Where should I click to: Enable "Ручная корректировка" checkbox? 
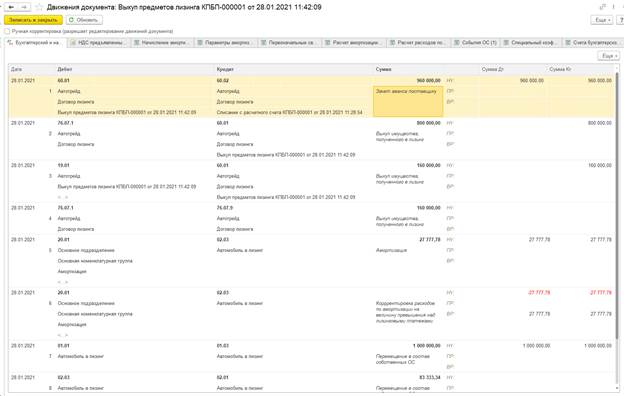tap(7, 31)
